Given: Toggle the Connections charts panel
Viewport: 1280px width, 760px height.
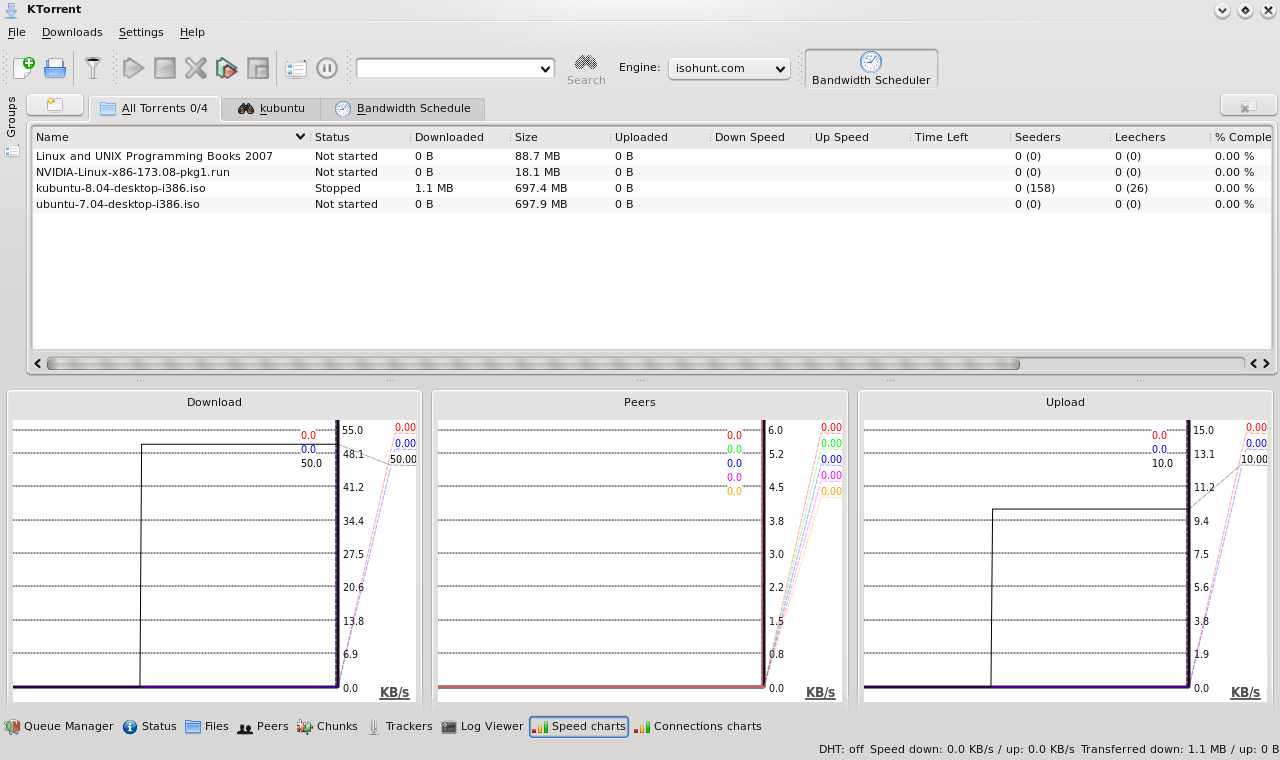Looking at the screenshot, I should (x=698, y=727).
